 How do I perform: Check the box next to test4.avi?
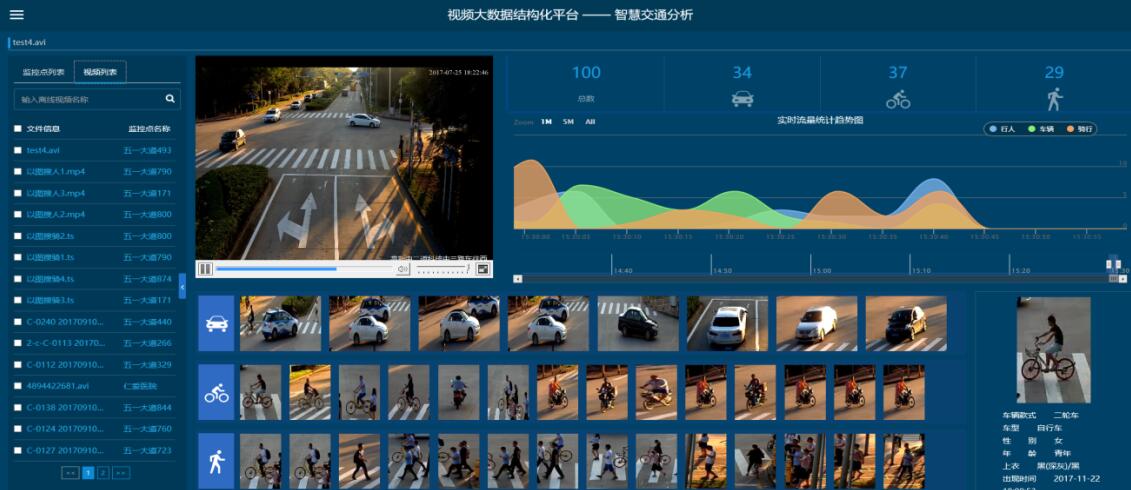point(18,150)
